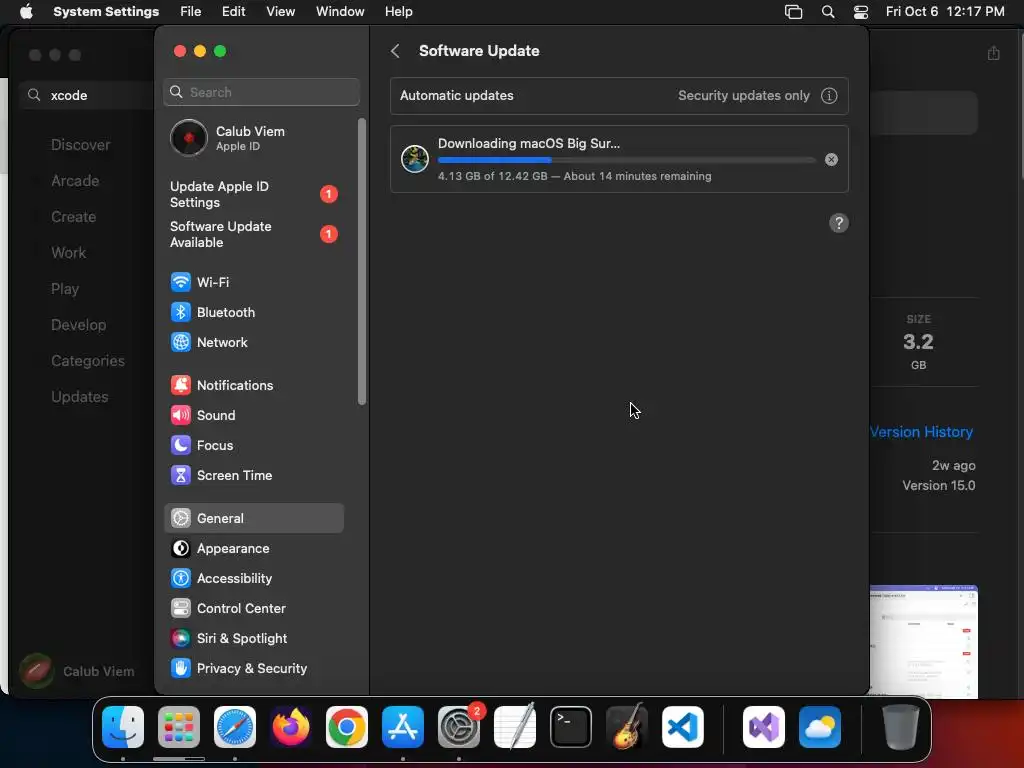Open the File menu
1024x768 pixels.
pos(191,12)
